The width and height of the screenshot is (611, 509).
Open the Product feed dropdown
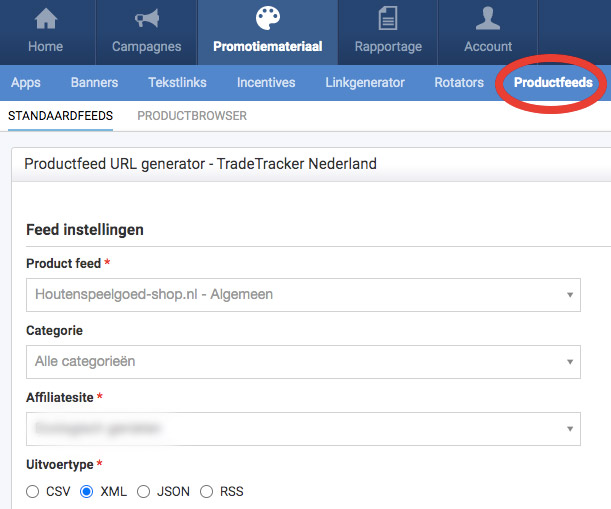point(303,295)
